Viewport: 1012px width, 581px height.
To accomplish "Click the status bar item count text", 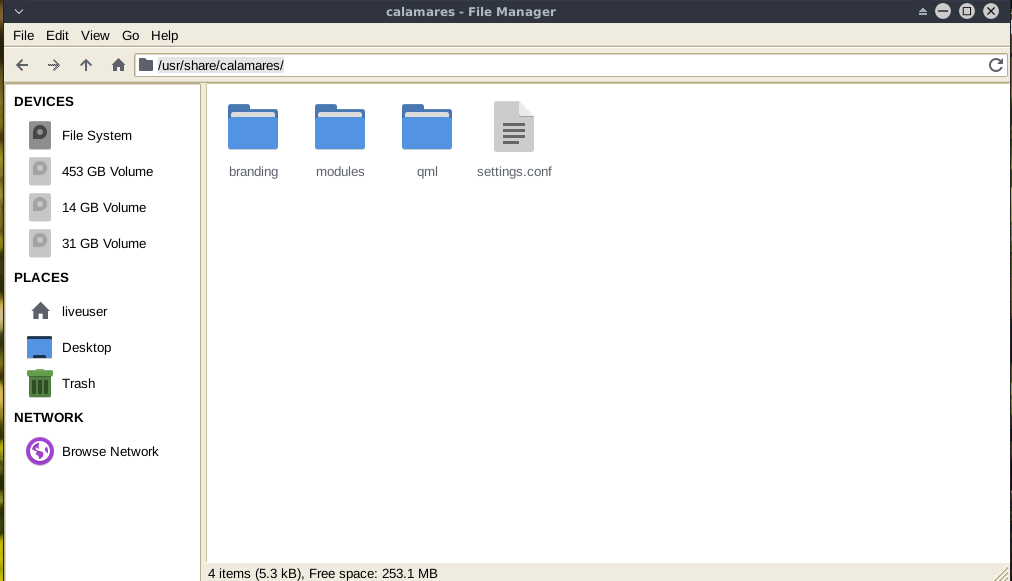I will coord(323,573).
